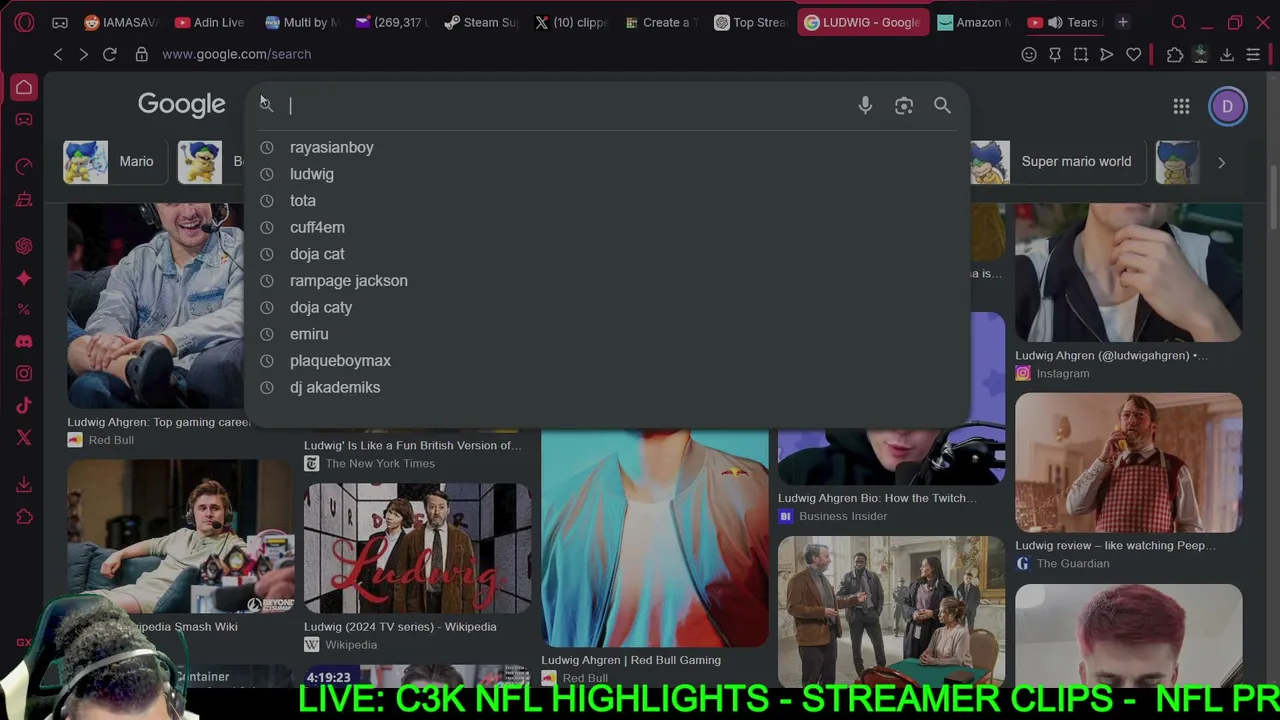
Task: Open the sidebar Extensions puzzle icon
Action: pyautogui.click(x=24, y=517)
